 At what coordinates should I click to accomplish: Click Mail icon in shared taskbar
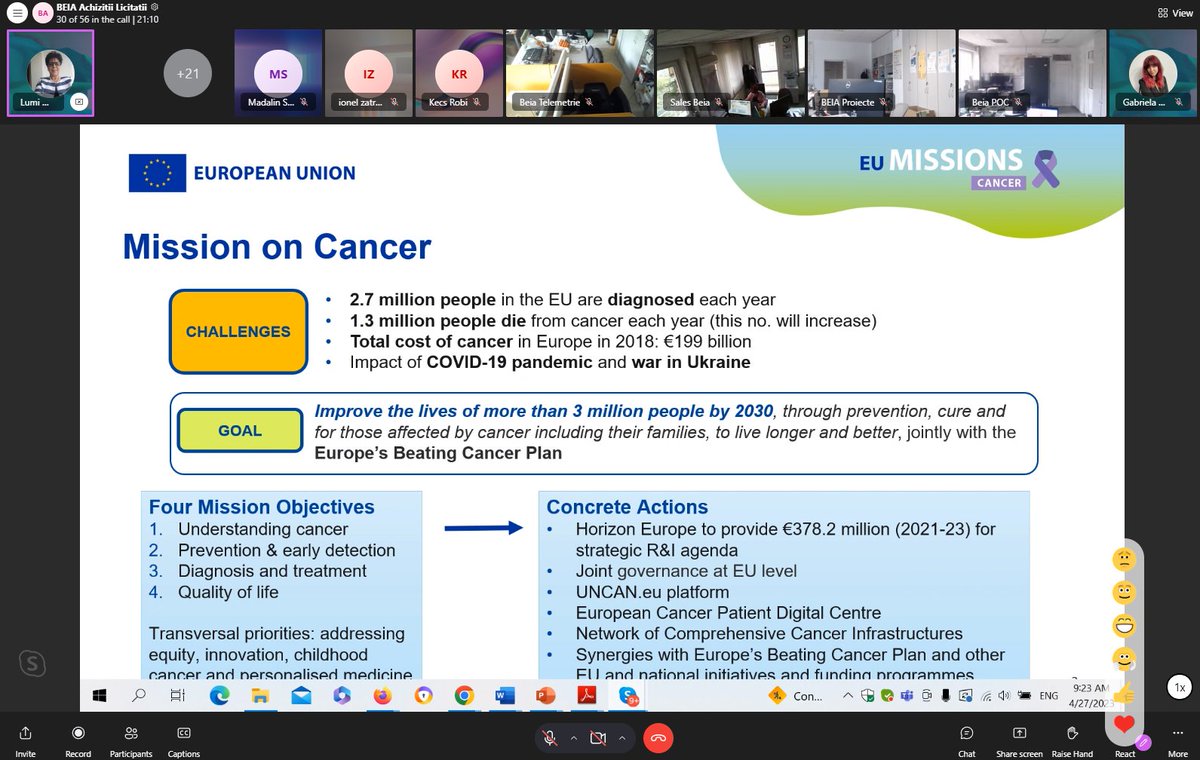click(x=300, y=695)
